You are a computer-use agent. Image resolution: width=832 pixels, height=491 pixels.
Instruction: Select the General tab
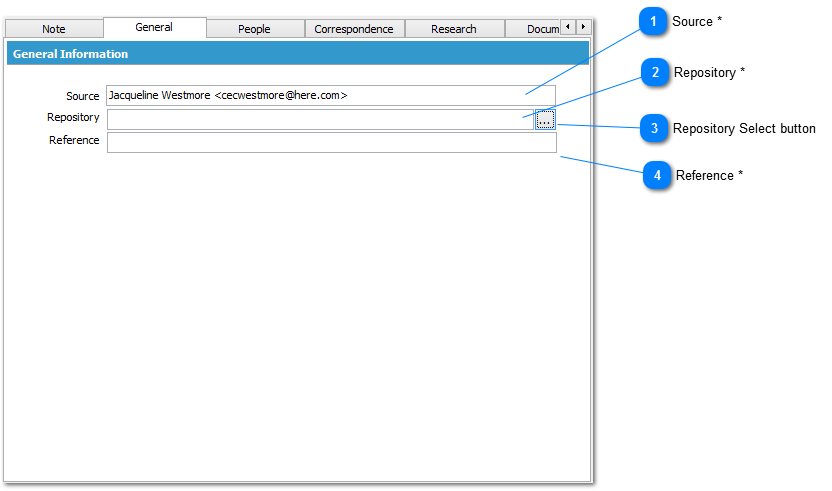(x=154, y=28)
